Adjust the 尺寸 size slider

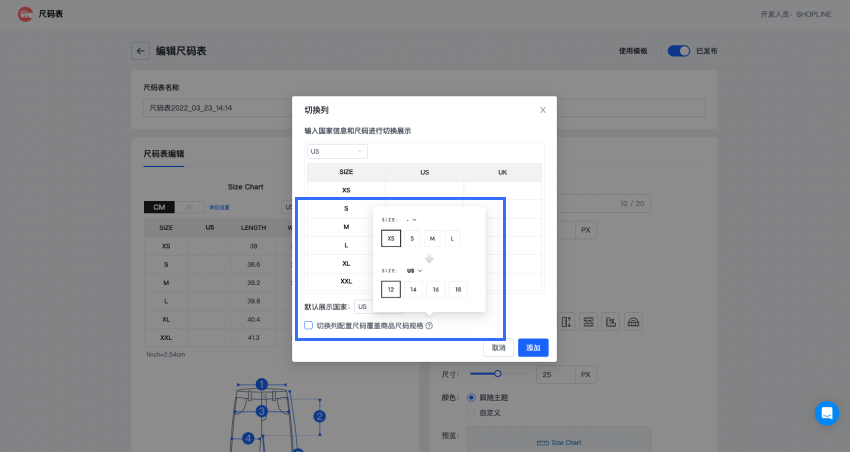(x=497, y=374)
